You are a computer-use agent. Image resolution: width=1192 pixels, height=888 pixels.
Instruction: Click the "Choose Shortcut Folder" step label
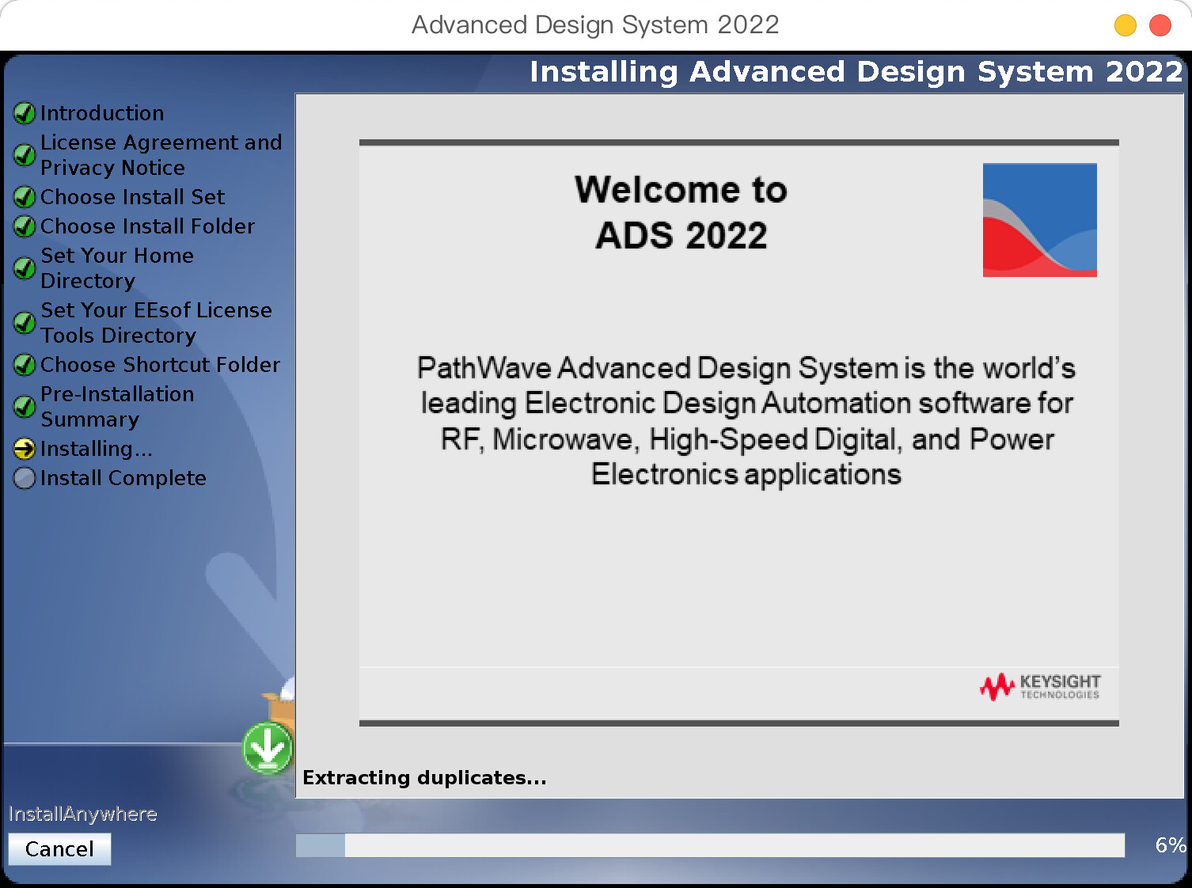[160, 365]
